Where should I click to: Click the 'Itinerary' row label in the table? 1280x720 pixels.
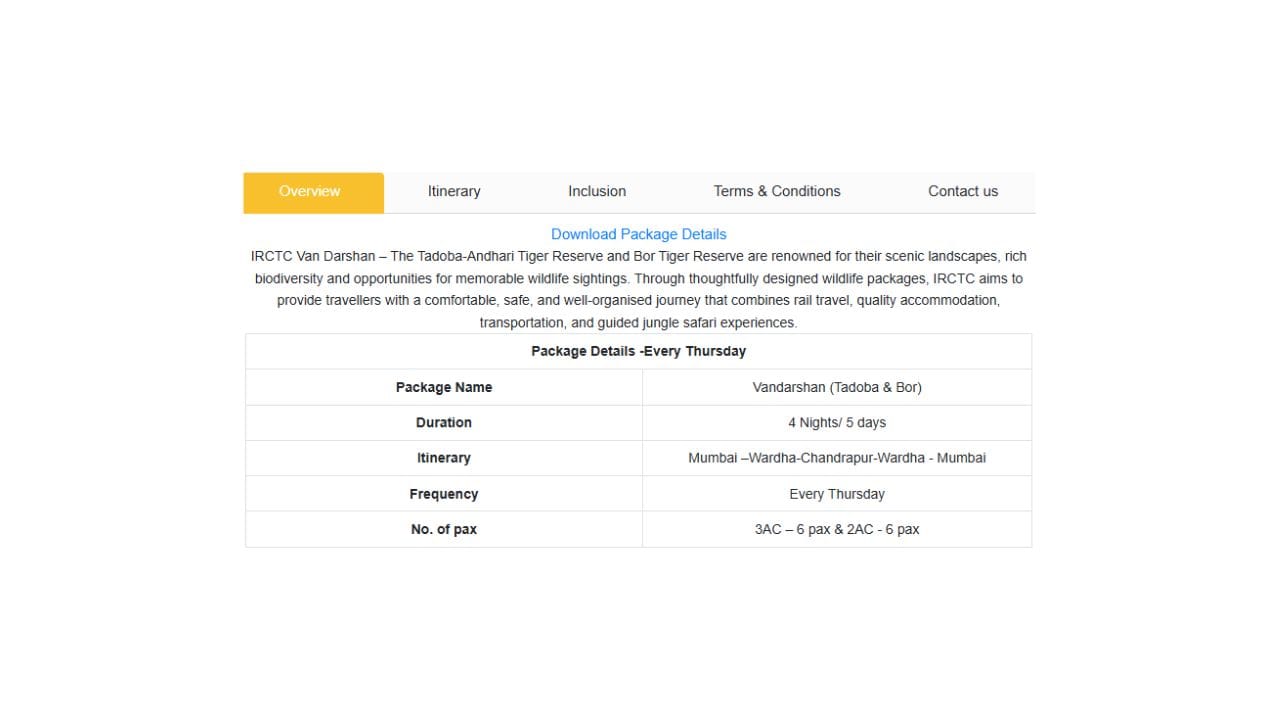coord(444,458)
